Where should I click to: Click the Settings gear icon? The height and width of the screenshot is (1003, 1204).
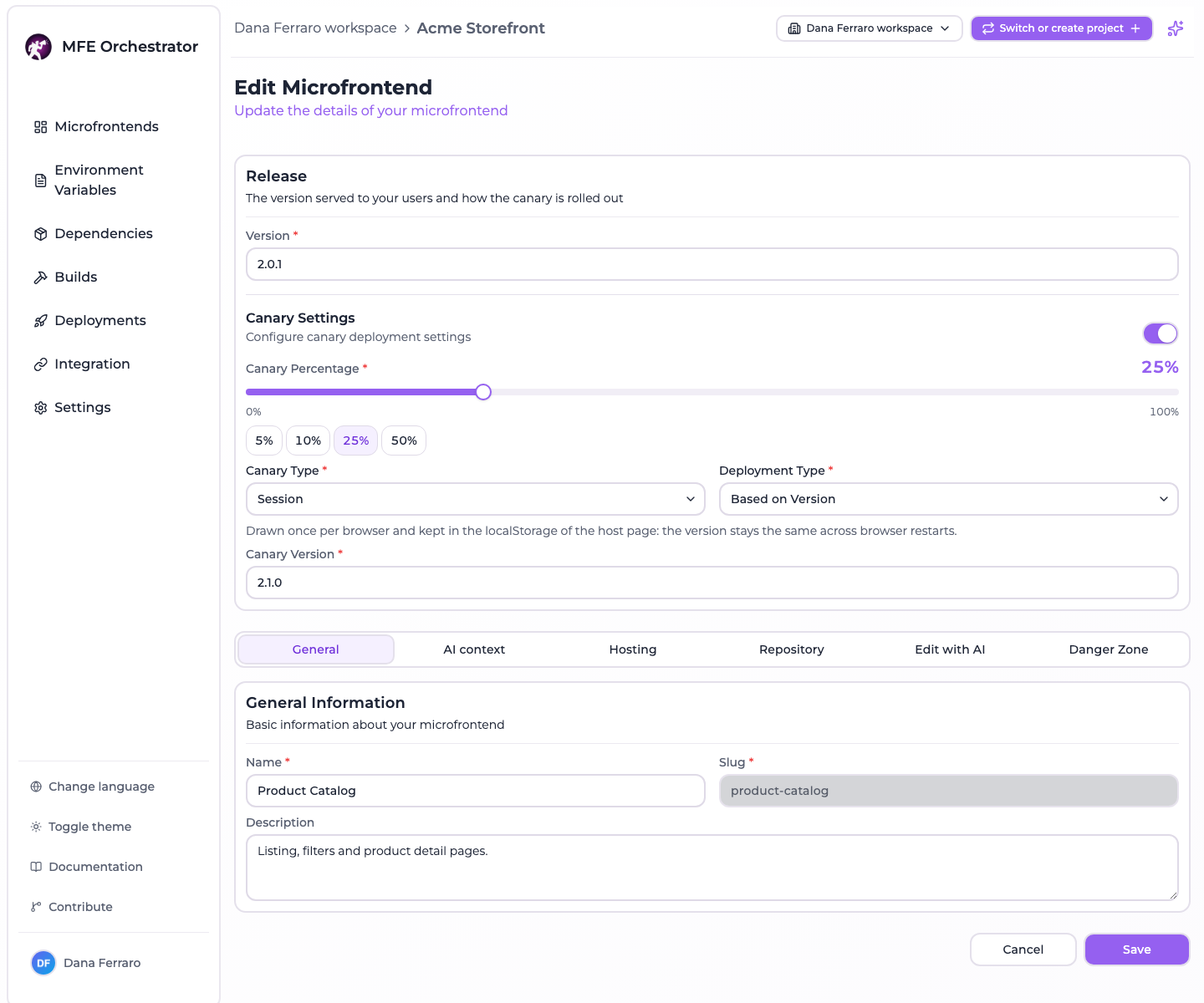40,408
